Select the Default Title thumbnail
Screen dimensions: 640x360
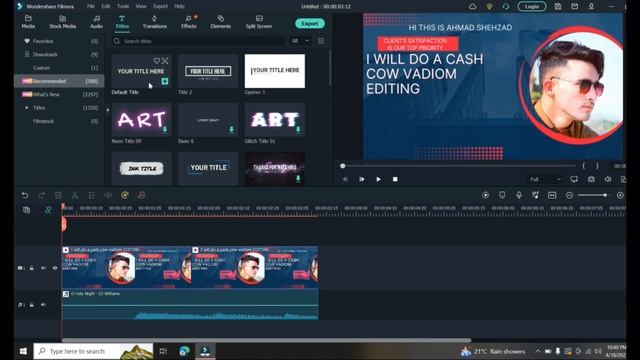pos(141,71)
